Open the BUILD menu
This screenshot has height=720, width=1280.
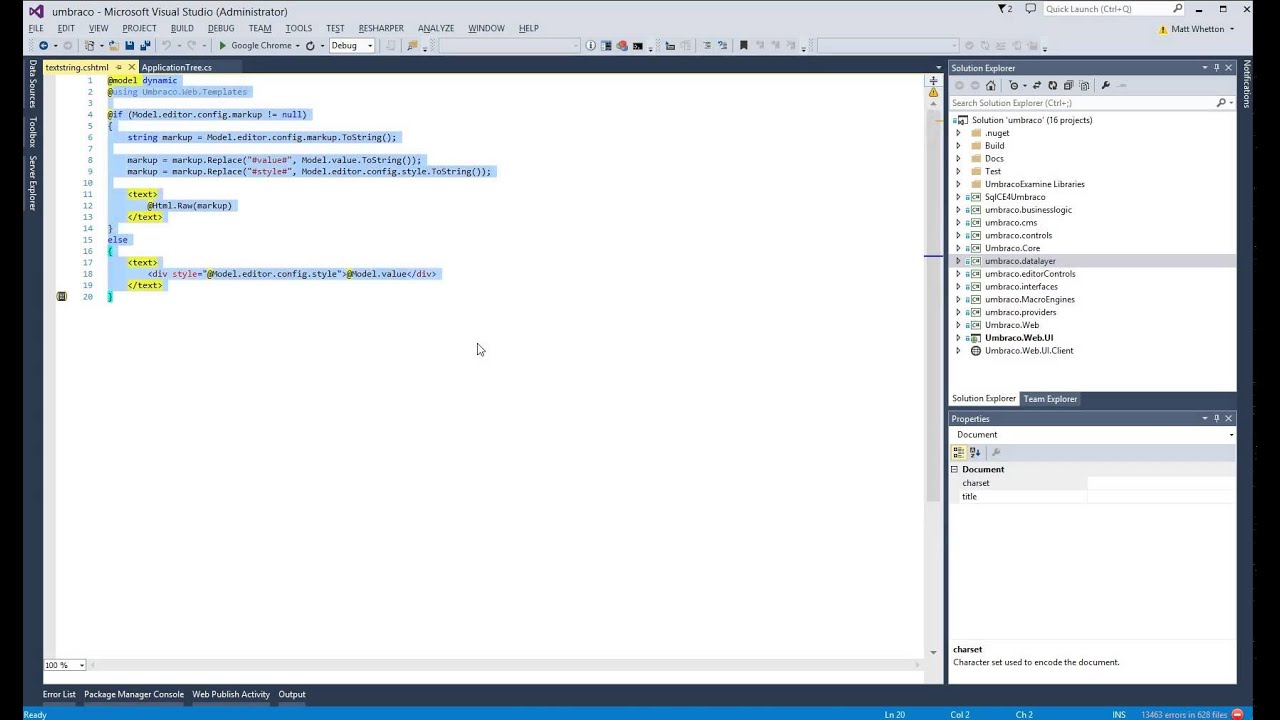[x=182, y=28]
